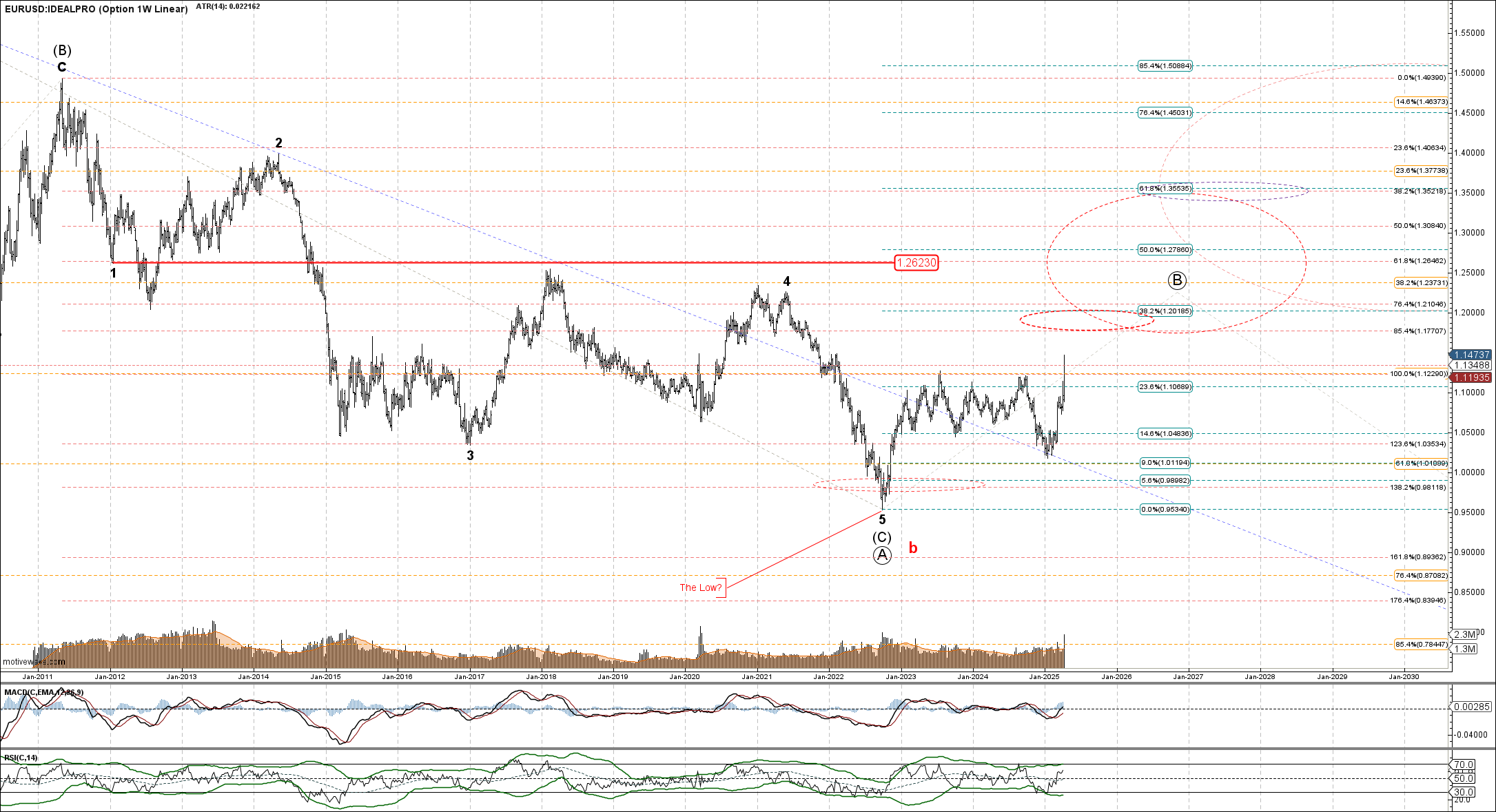This screenshot has height=812, width=1496.
Task: Click the 61.8%(1.35535) Fibonacci label
Action: (1165, 188)
